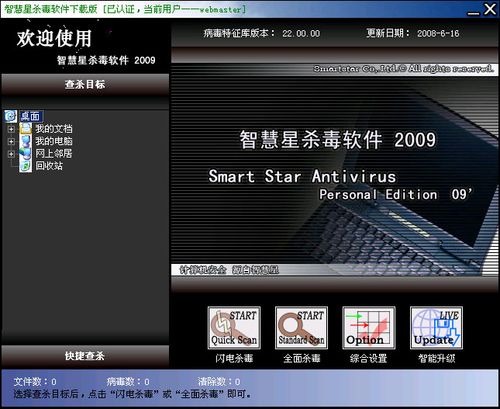
Task: Expand the 我的电脑 tree node
Action: (x=11, y=141)
